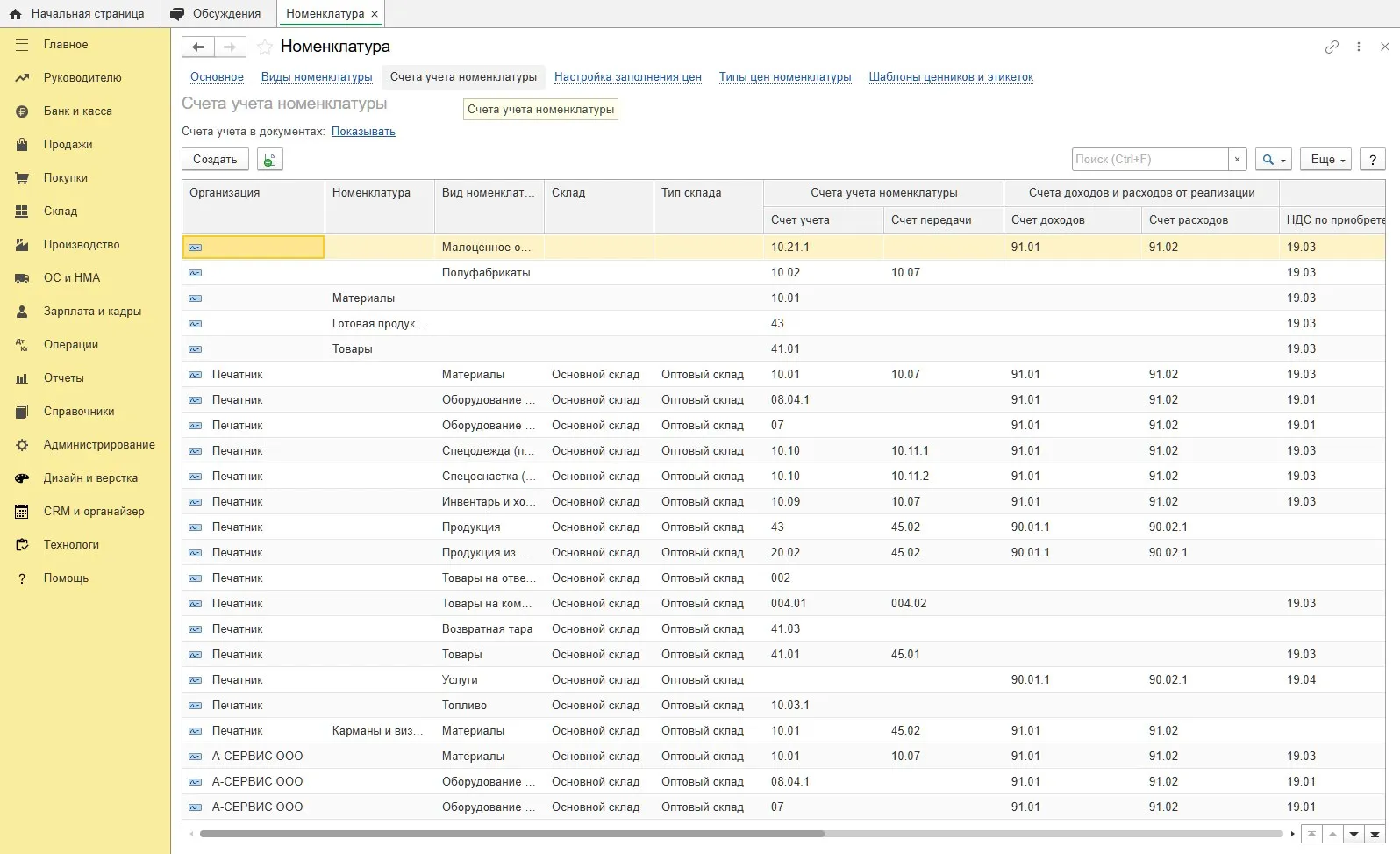
Task: Click the Создать button
Action: [x=215, y=159]
